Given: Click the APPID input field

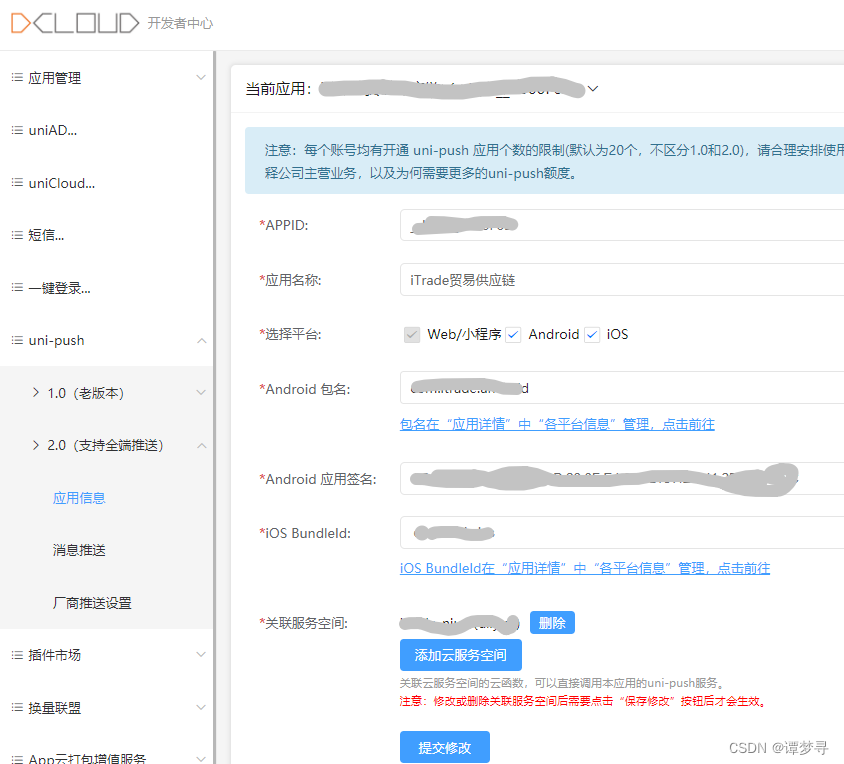Looking at the screenshot, I should [622, 225].
